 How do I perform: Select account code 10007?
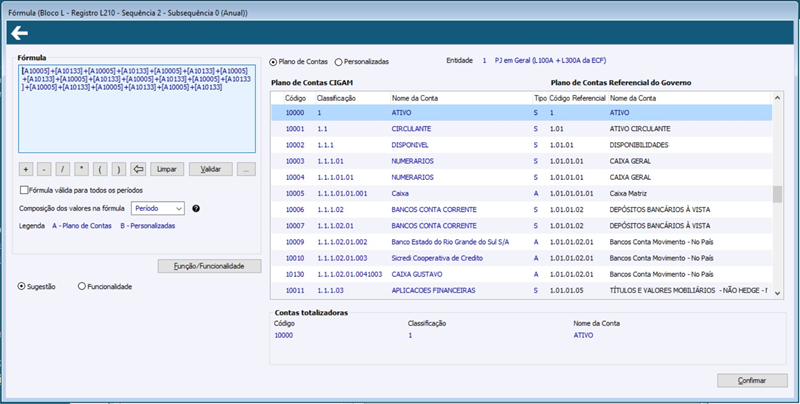295,226
